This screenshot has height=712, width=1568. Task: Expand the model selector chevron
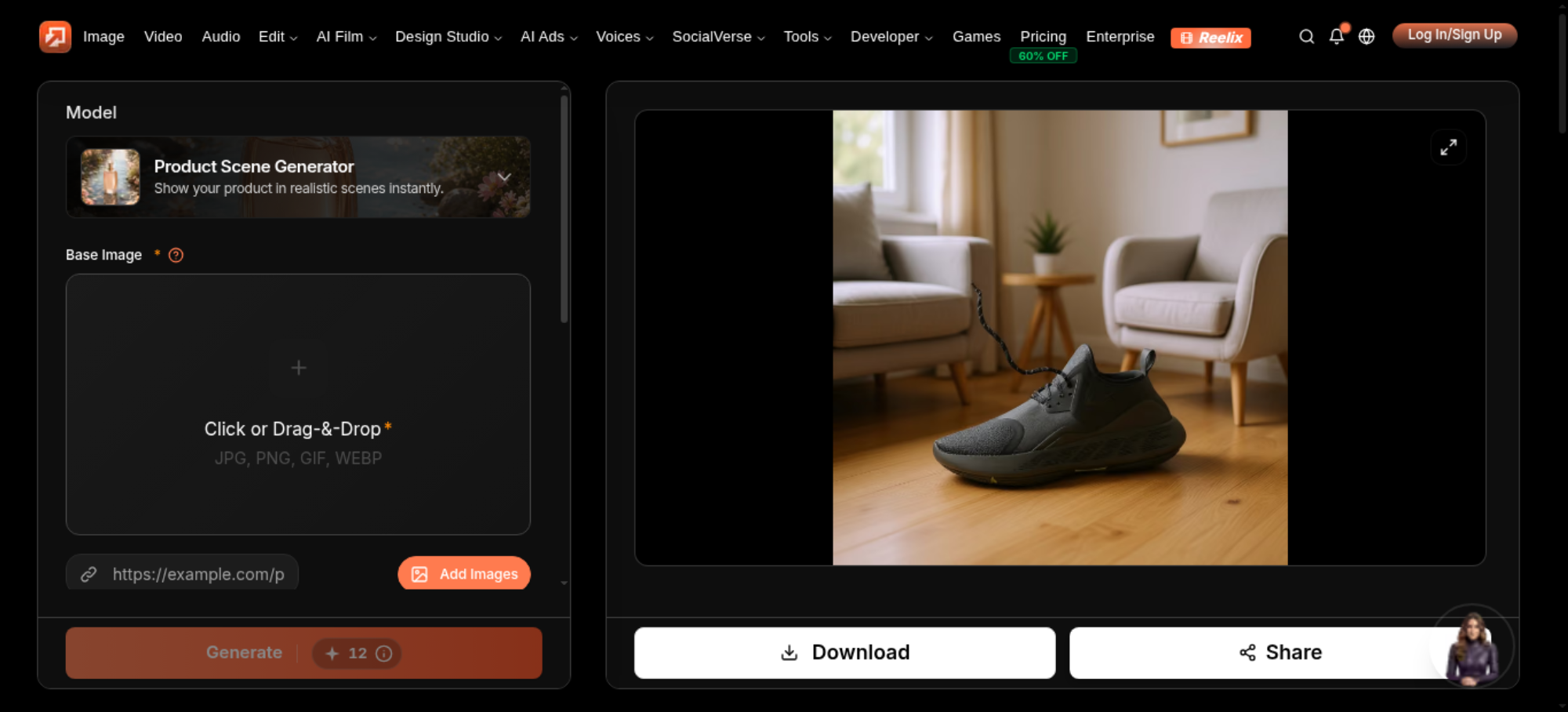point(504,177)
